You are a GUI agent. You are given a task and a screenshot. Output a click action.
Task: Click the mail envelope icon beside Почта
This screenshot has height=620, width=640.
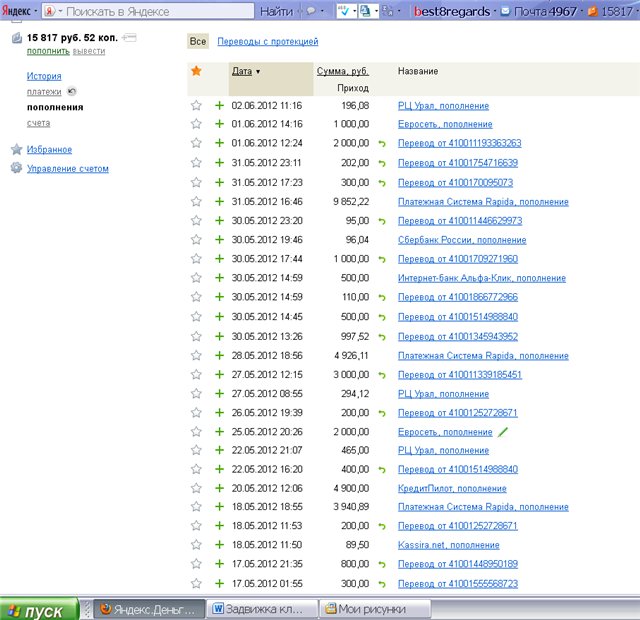(505, 11)
